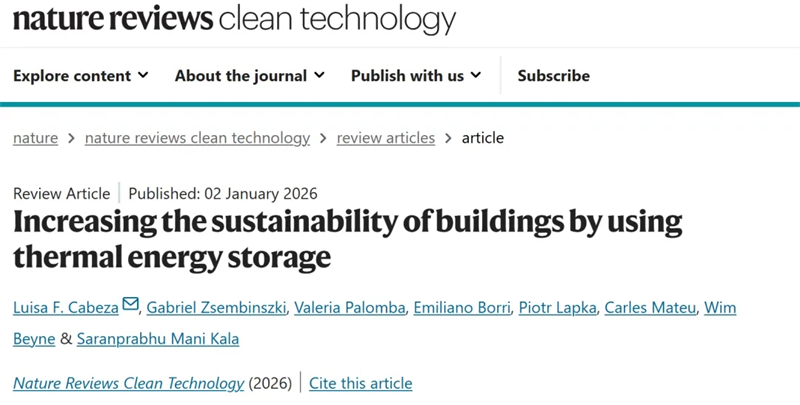The width and height of the screenshot is (800, 405).
Task: Click author Piotr Lapka's name
Action: tap(555, 307)
